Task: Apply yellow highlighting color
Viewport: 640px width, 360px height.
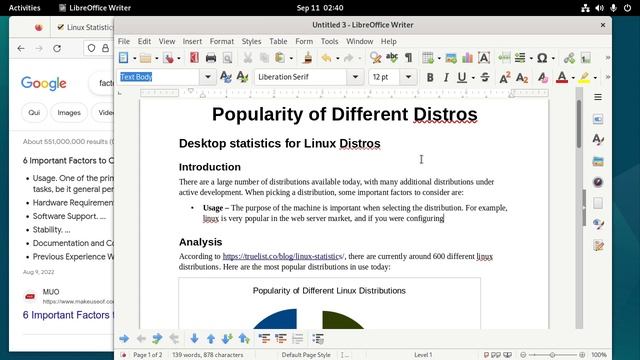Action: pos(584,77)
